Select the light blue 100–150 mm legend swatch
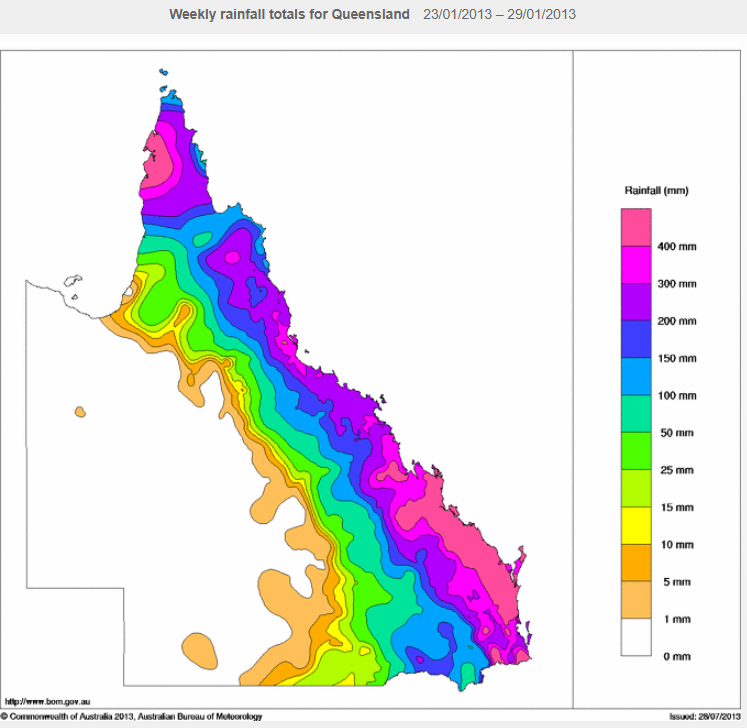 (636, 377)
